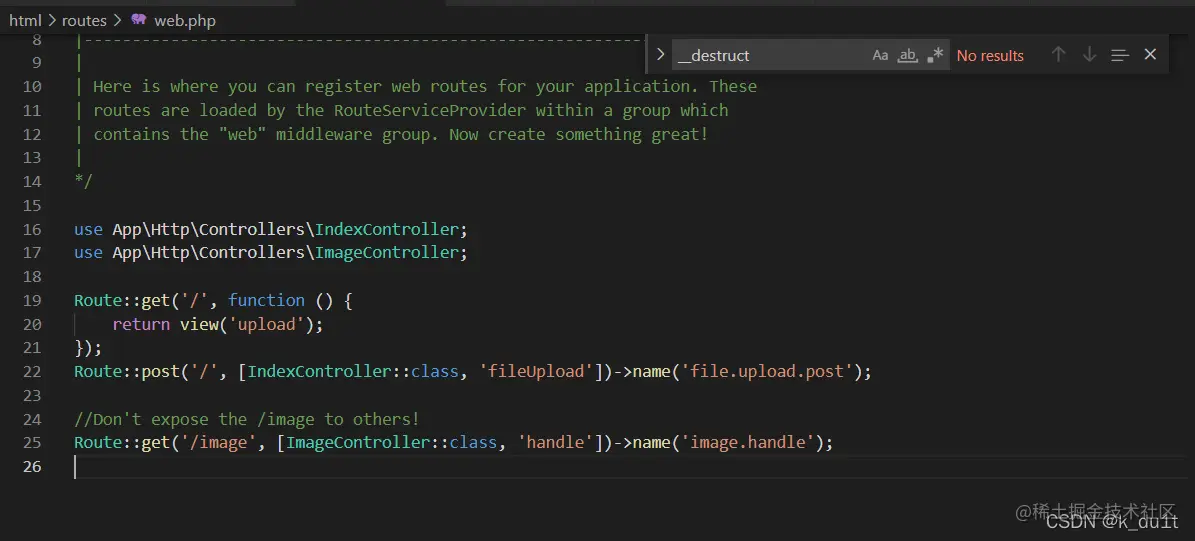
Task: Click ImageController in the line 17 use statement
Action: 386,253
